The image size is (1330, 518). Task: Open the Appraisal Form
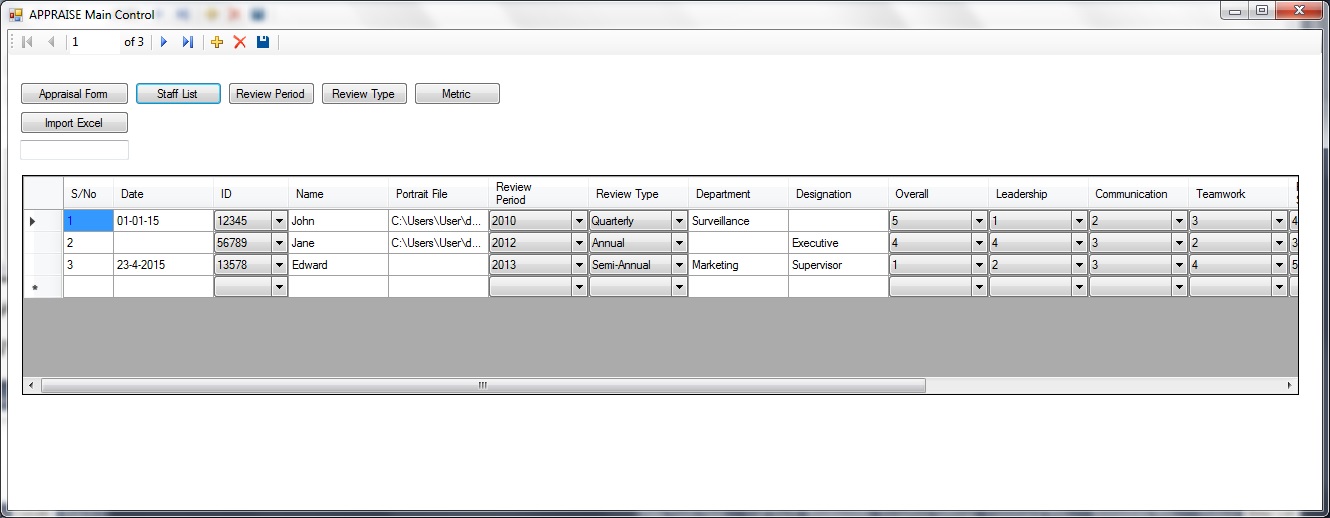click(x=74, y=94)
